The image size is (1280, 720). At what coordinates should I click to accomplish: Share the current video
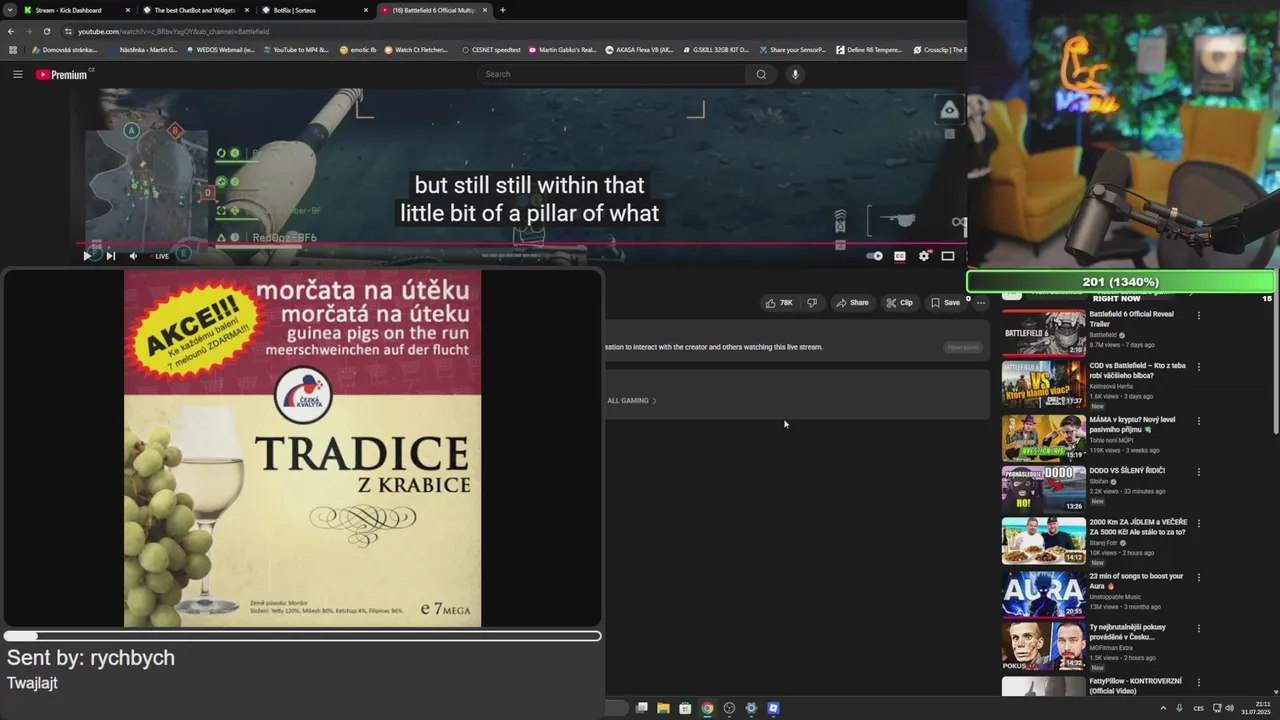pos(853,303)
